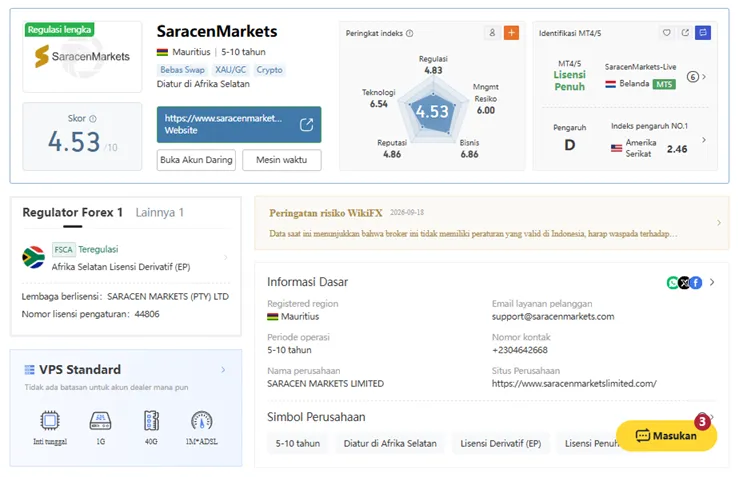
Task: Click the Lisensi Derivatif (EP) symbol tag
Action: pyautogui.click(x=501, y=444)
